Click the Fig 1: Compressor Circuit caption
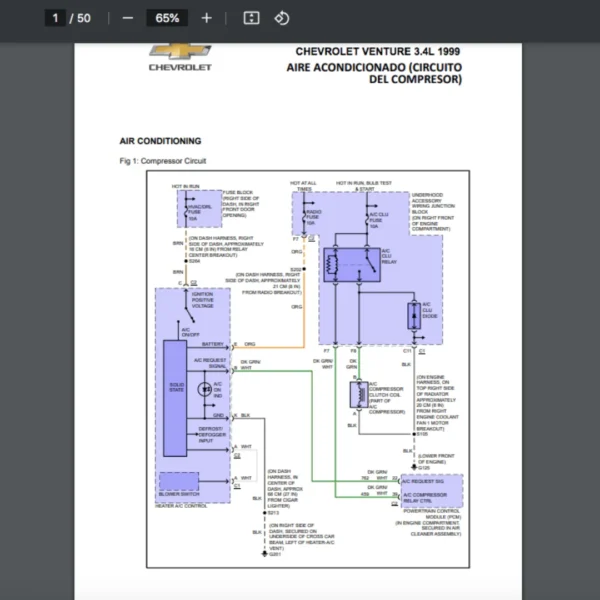Screen dimensions: 600x600 tap(161, 161)
